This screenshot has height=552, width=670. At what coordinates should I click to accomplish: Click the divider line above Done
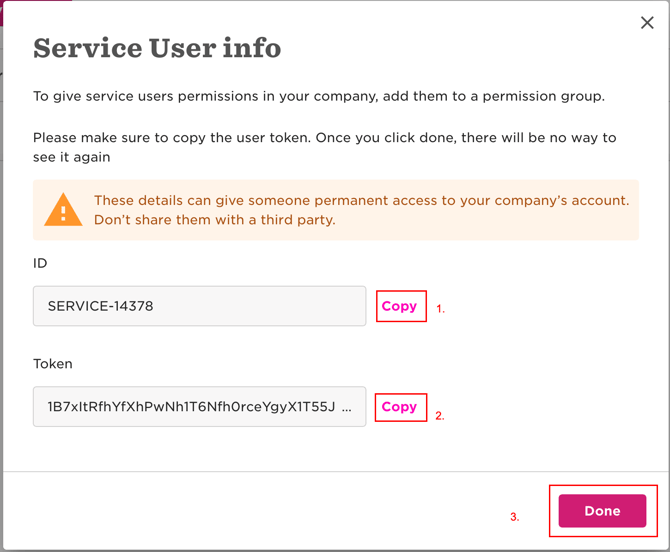[335, 471]
